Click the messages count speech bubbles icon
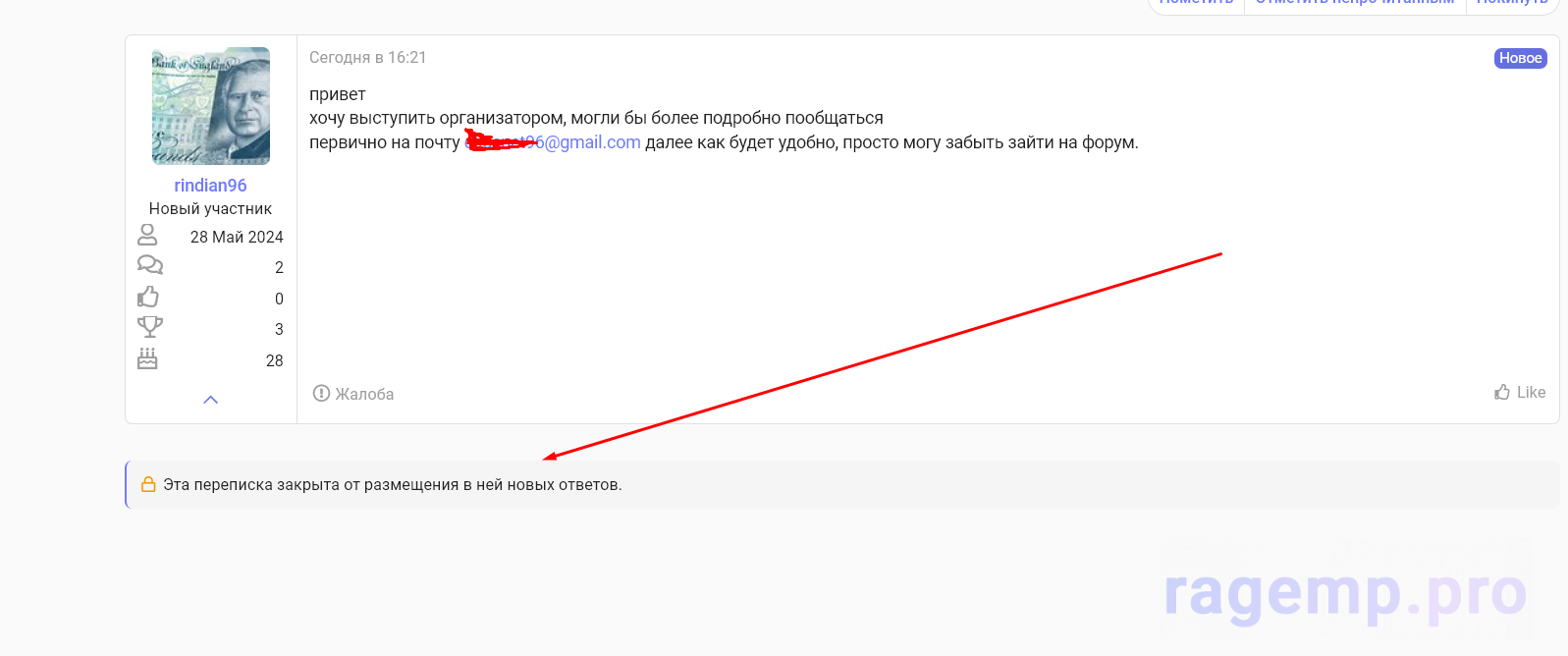 [x=149, y=265]
